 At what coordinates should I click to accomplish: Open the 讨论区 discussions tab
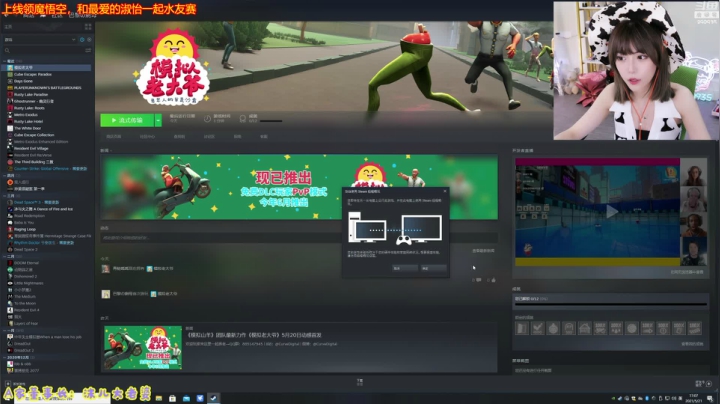point(209,136)
